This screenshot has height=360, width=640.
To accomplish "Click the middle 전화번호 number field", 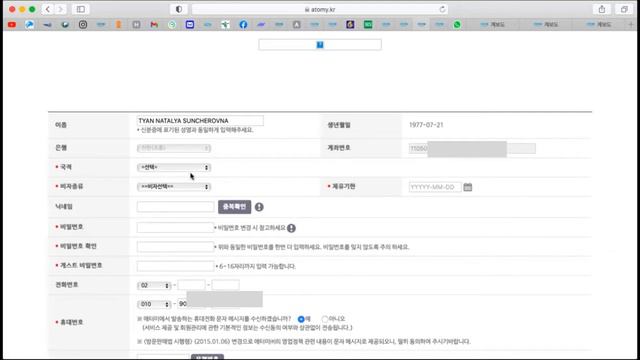I will (191, 285).
